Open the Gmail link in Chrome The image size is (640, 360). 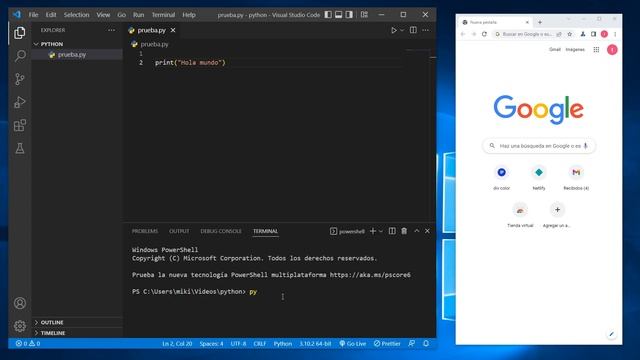pyautogui.click(x=554, y=49)
